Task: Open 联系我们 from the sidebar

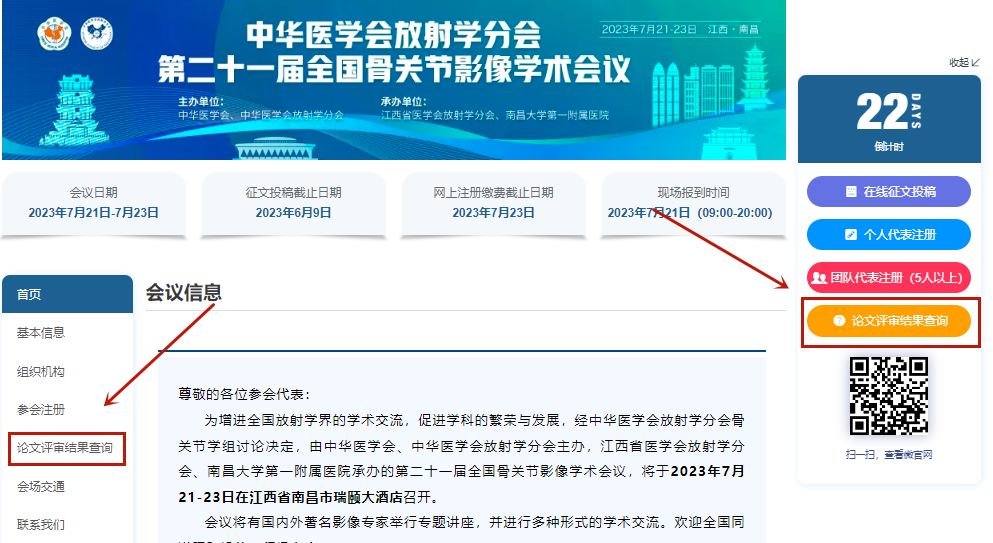Action: tap(41, 524)
